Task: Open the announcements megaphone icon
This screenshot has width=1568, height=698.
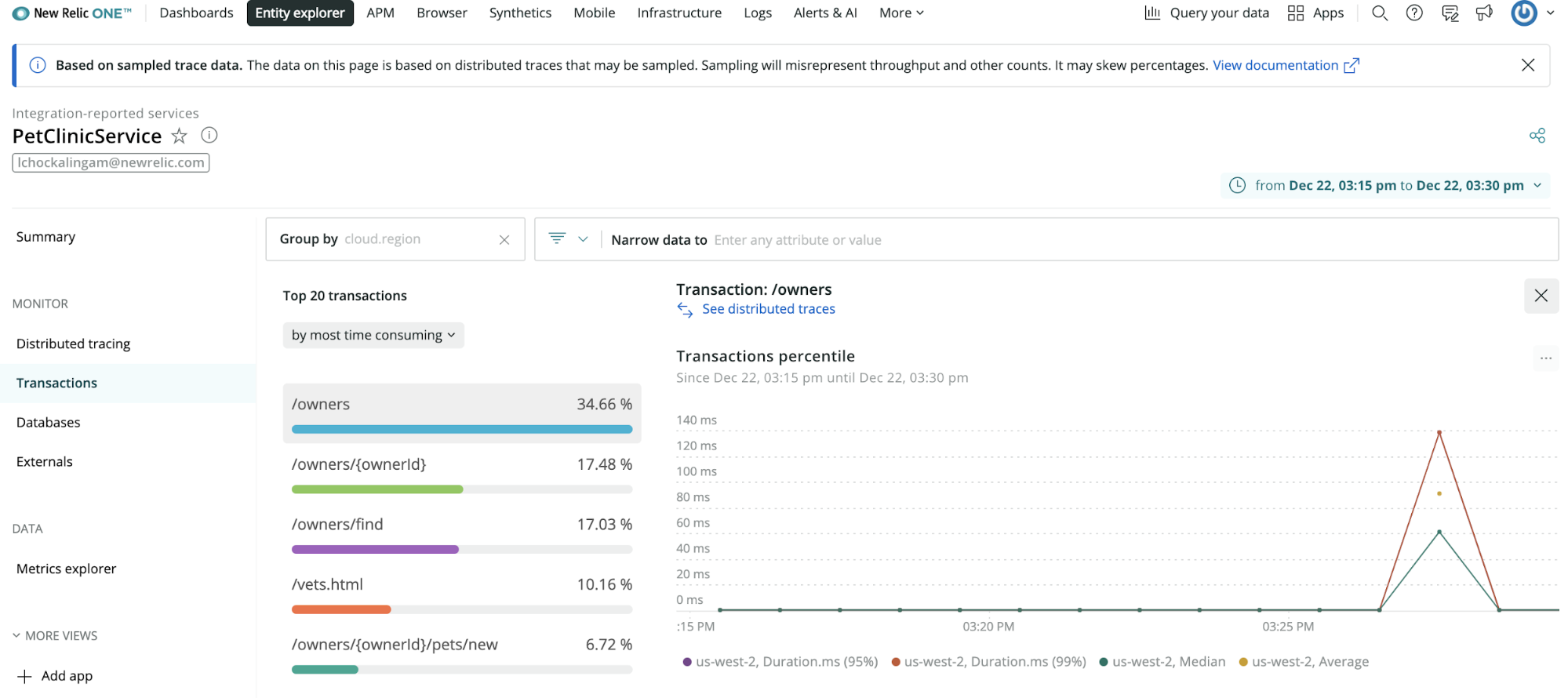Action: (x=1484, y=13)
